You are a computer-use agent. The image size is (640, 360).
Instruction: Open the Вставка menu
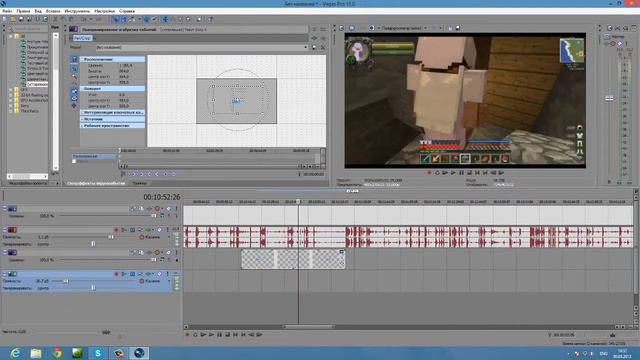tap(53, 11)
